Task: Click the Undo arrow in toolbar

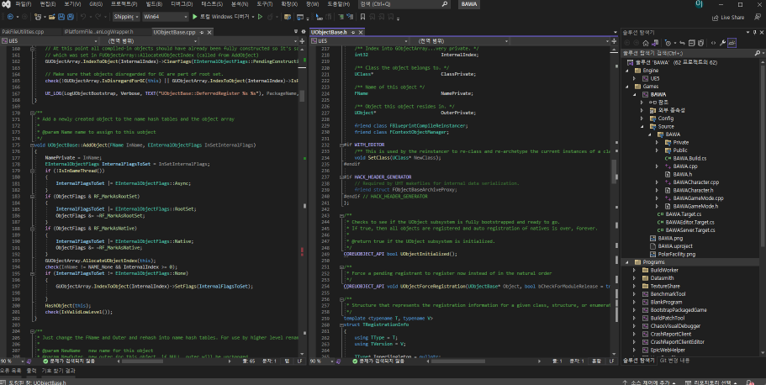Action: tap(83, 17)
